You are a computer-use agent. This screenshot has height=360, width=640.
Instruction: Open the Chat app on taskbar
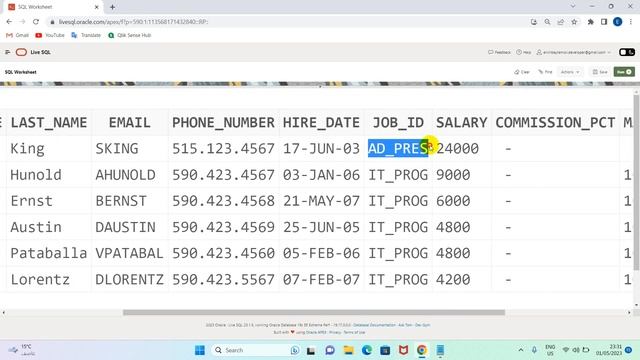click(x=330, y=350)
